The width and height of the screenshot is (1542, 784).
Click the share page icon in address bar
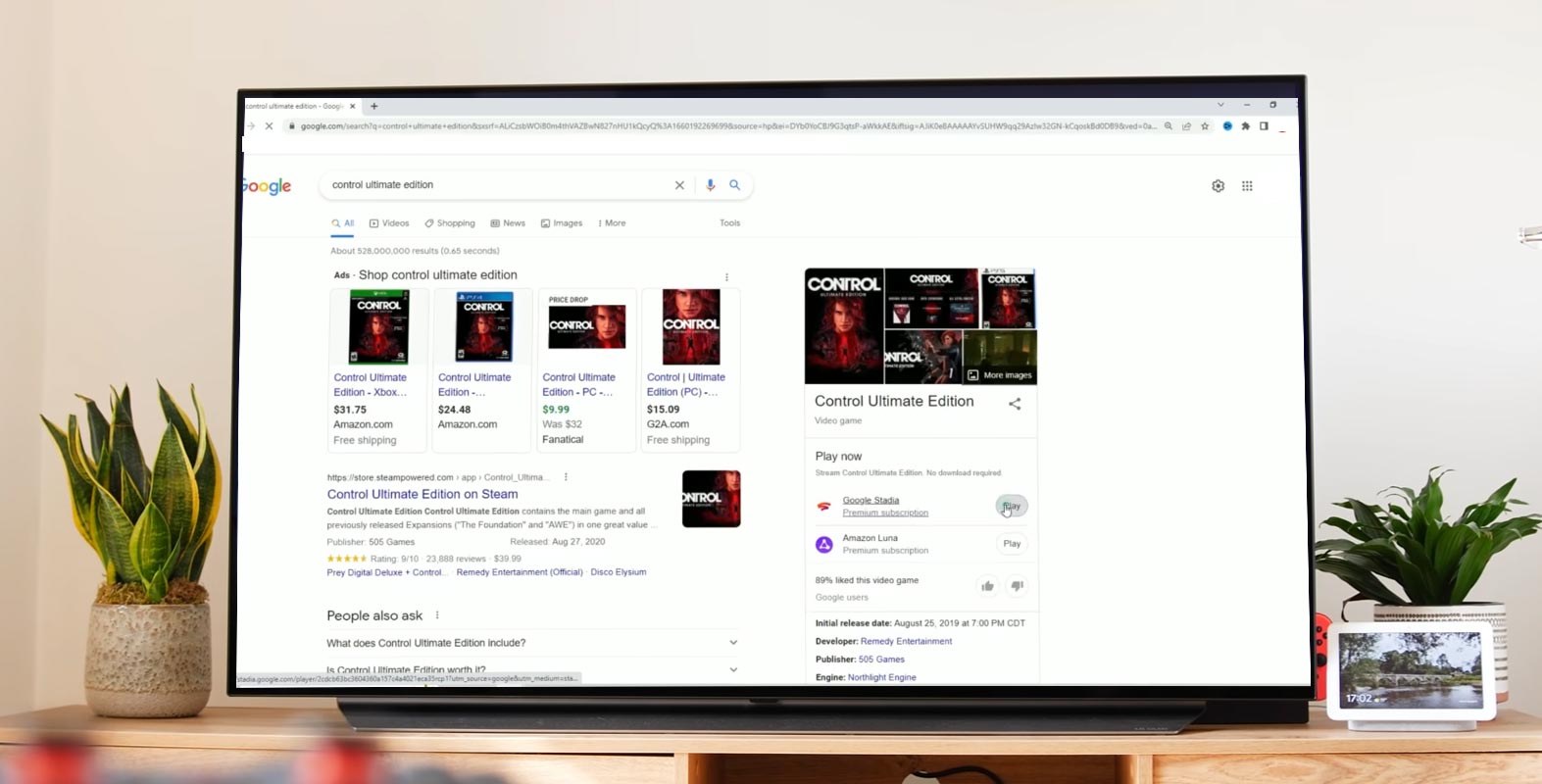[1186, 126]
